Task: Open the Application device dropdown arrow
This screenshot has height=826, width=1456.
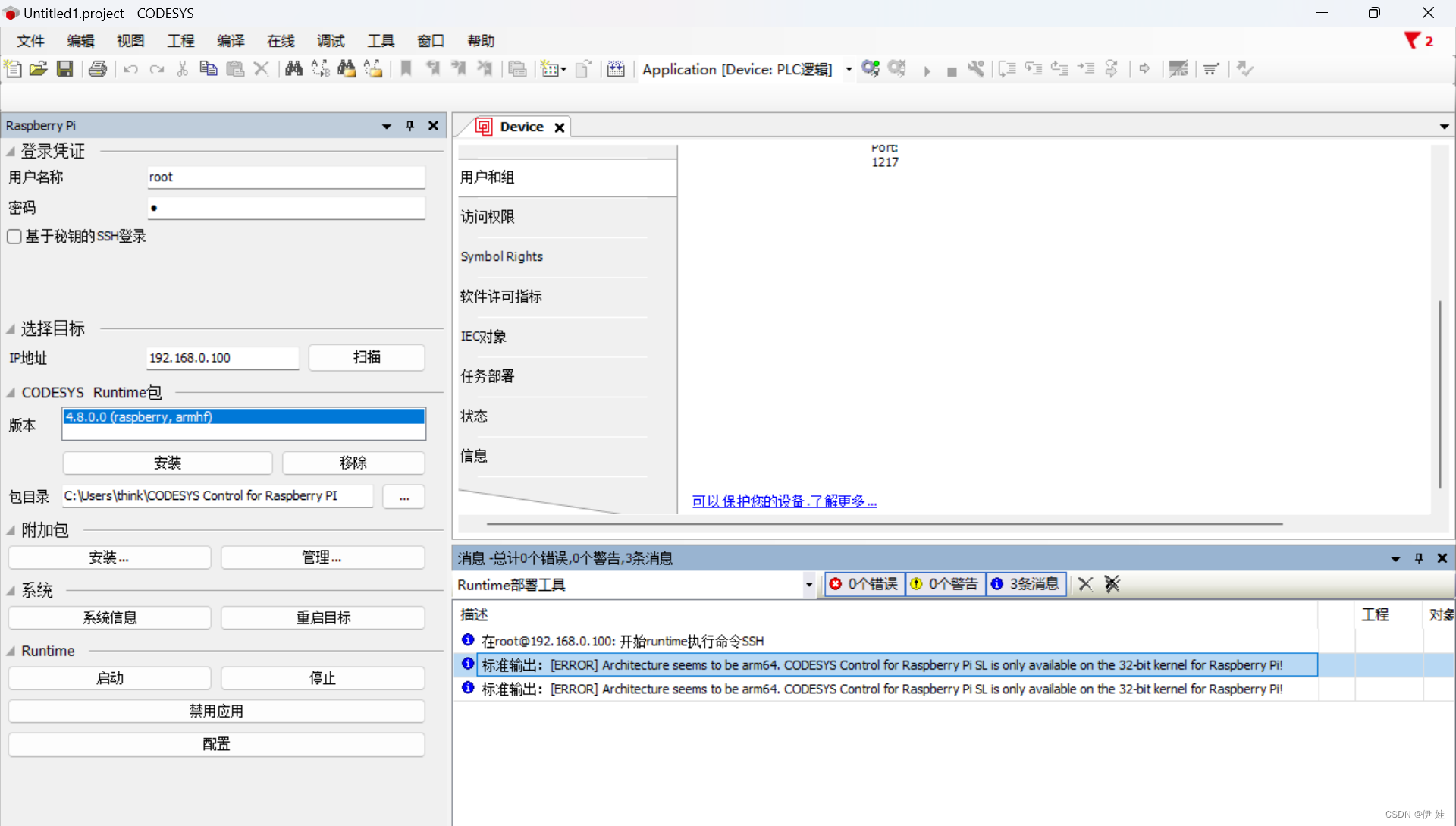Action: tap(849, 69)
